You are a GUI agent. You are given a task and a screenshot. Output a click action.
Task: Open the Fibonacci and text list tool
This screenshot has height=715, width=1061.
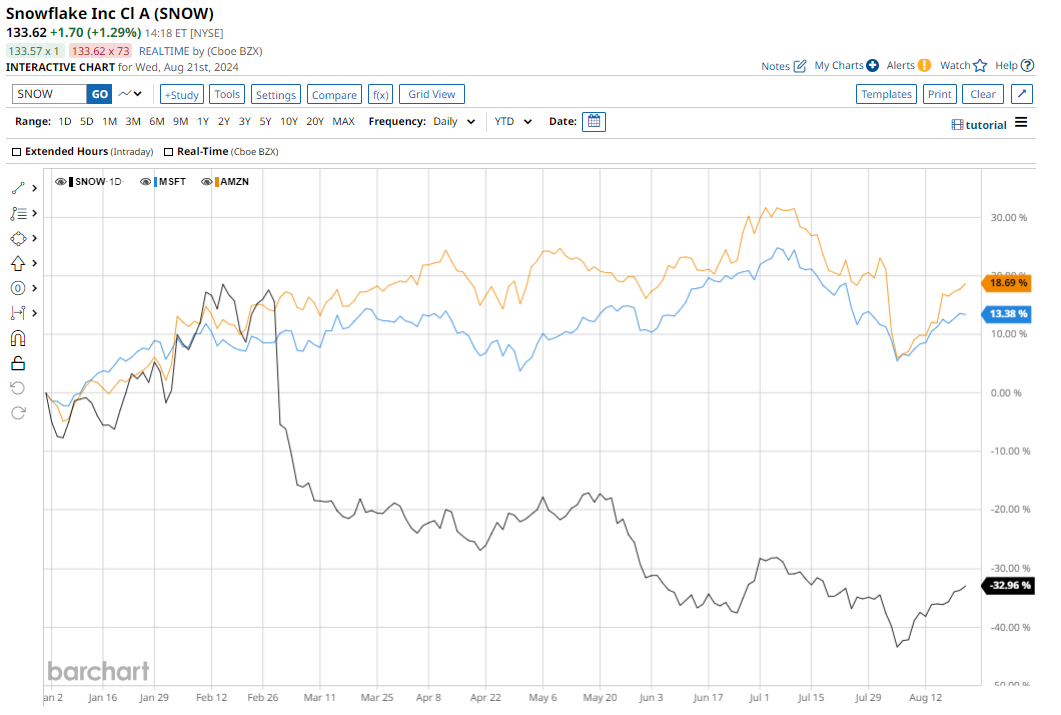(18, 214)
